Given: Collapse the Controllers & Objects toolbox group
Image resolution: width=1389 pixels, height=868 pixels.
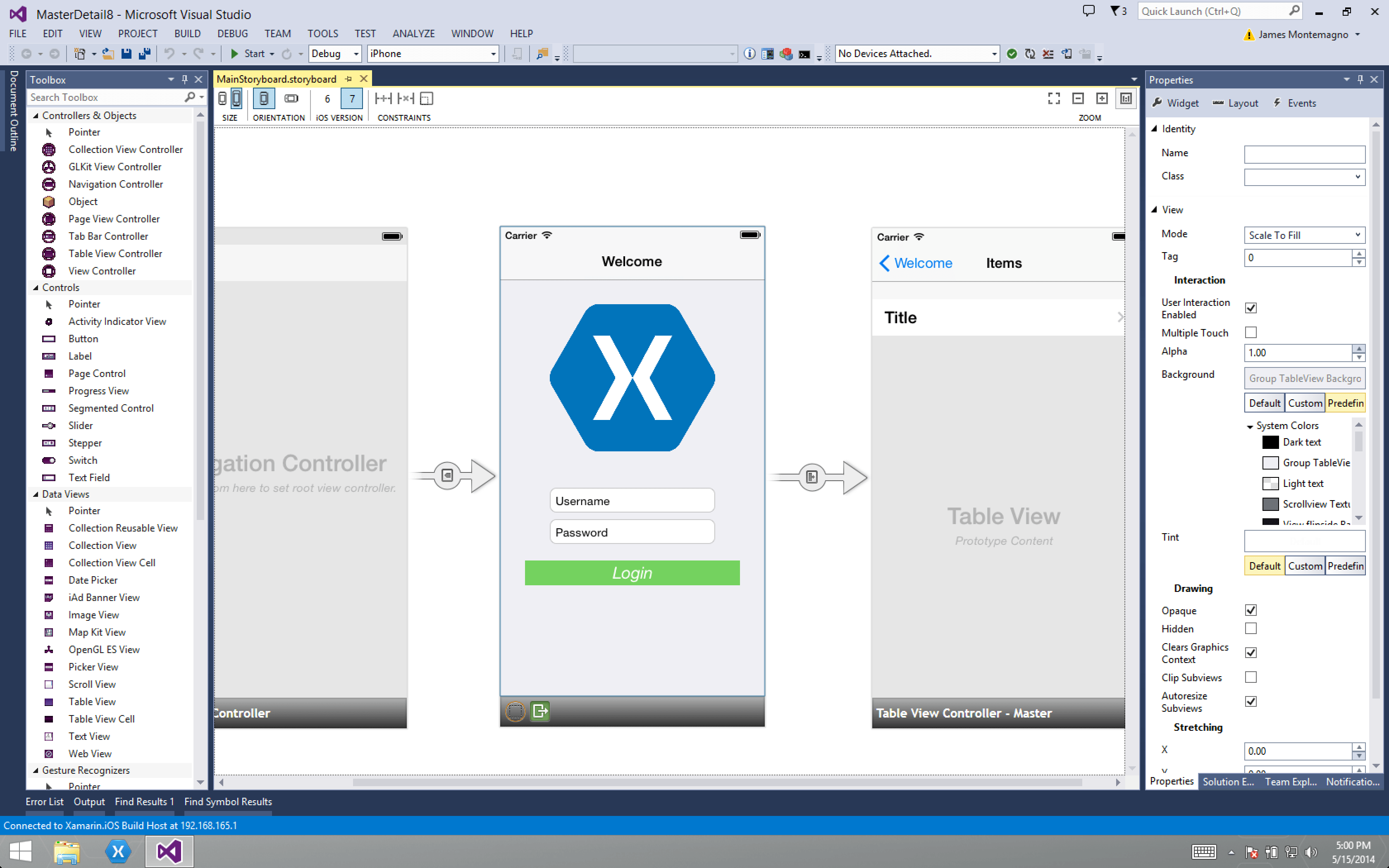Looking at the screenshot, I should tap(36, 115).
